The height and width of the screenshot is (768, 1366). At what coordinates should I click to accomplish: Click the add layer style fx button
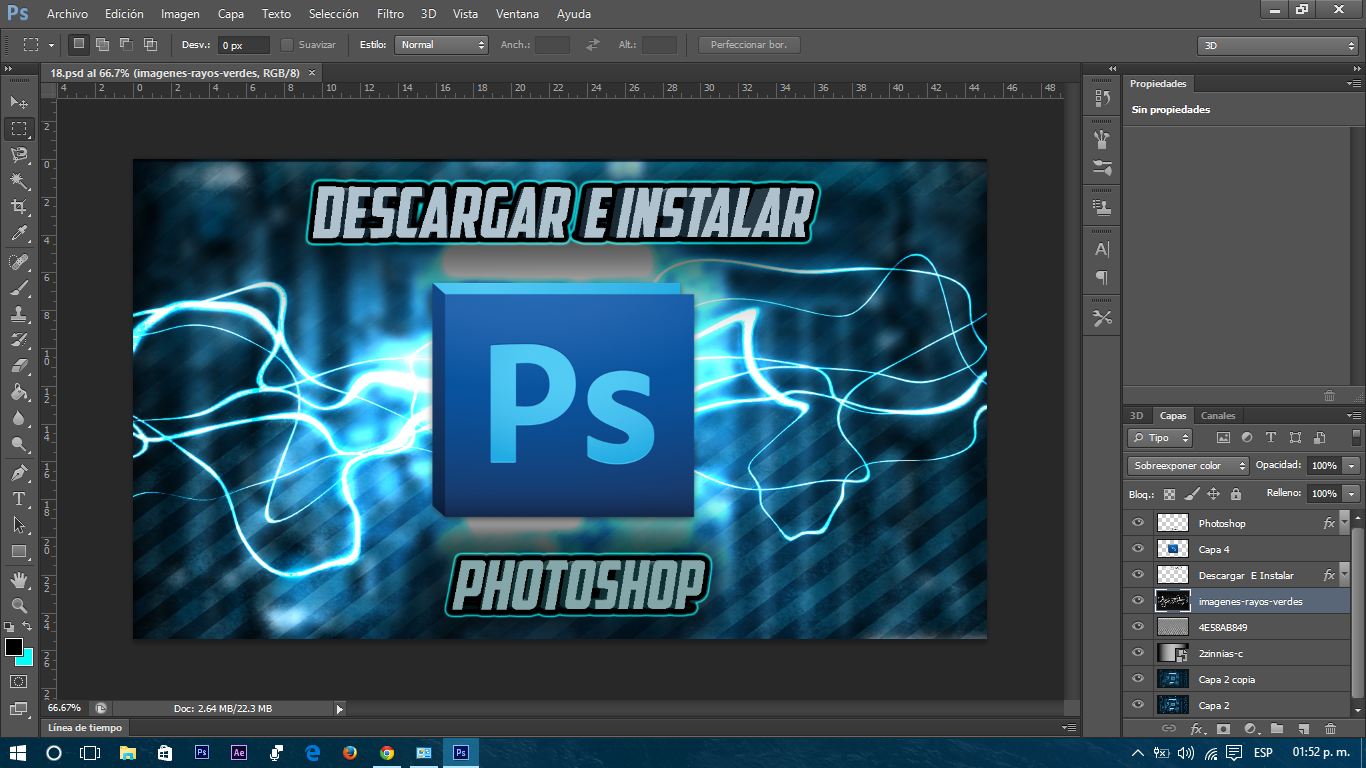1196,729
